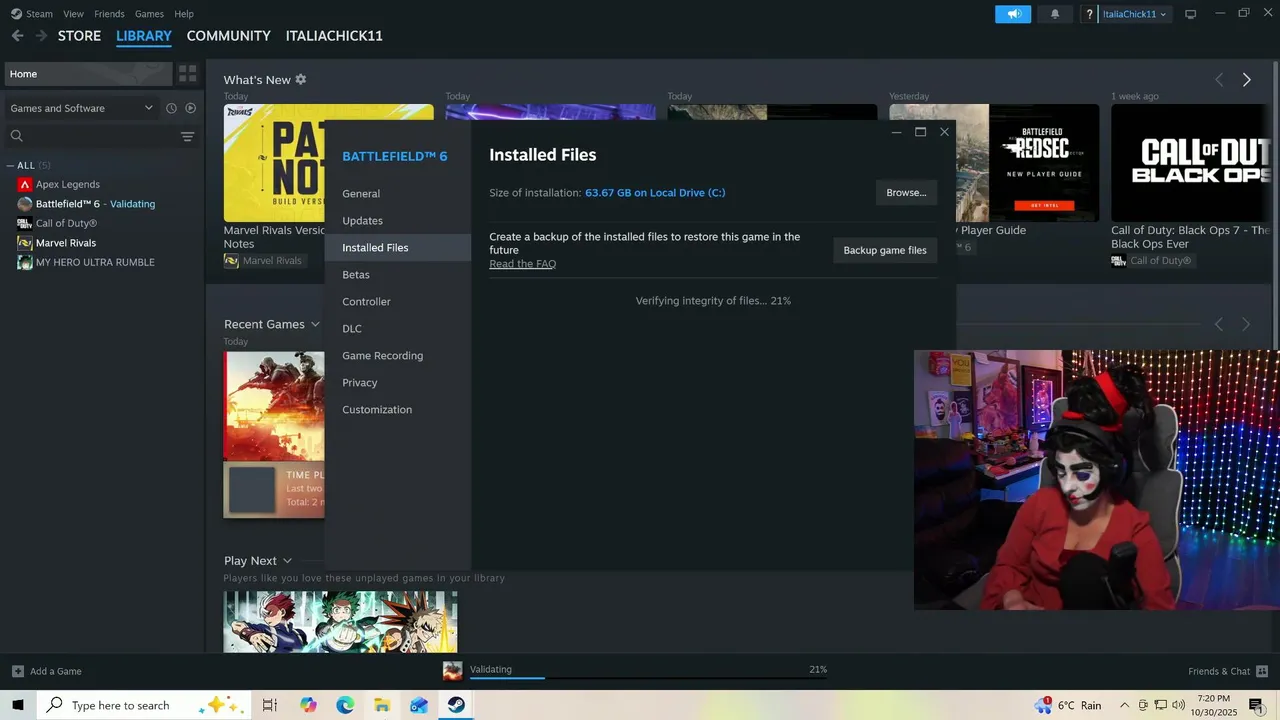
Task: Click Backup game files button
Action: (885, 250)
